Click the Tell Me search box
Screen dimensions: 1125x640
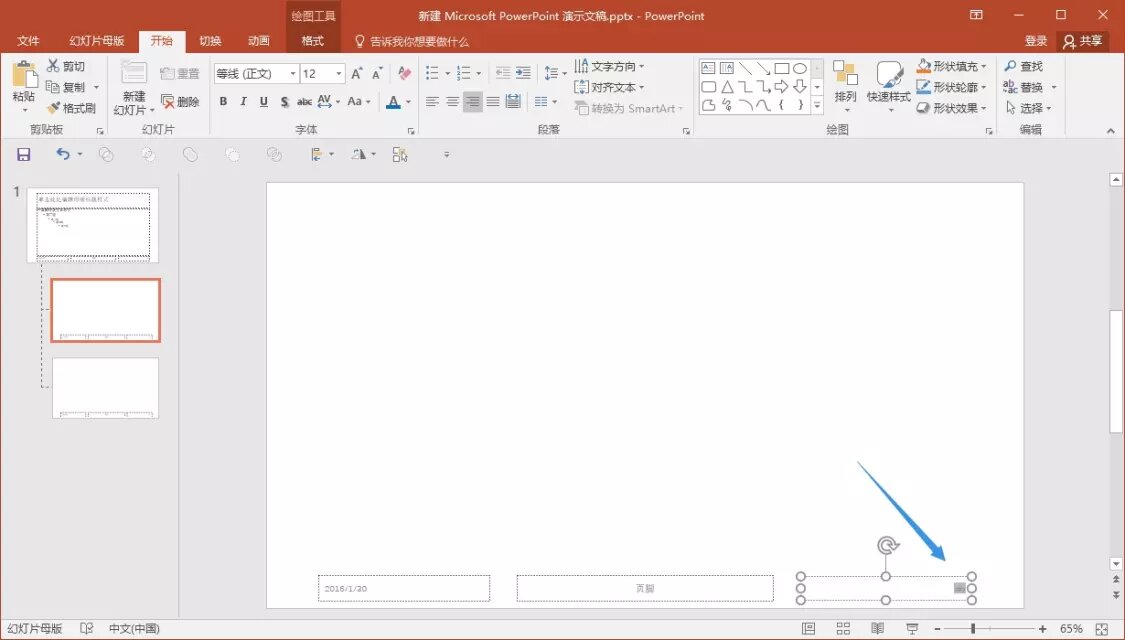(412, 42)
